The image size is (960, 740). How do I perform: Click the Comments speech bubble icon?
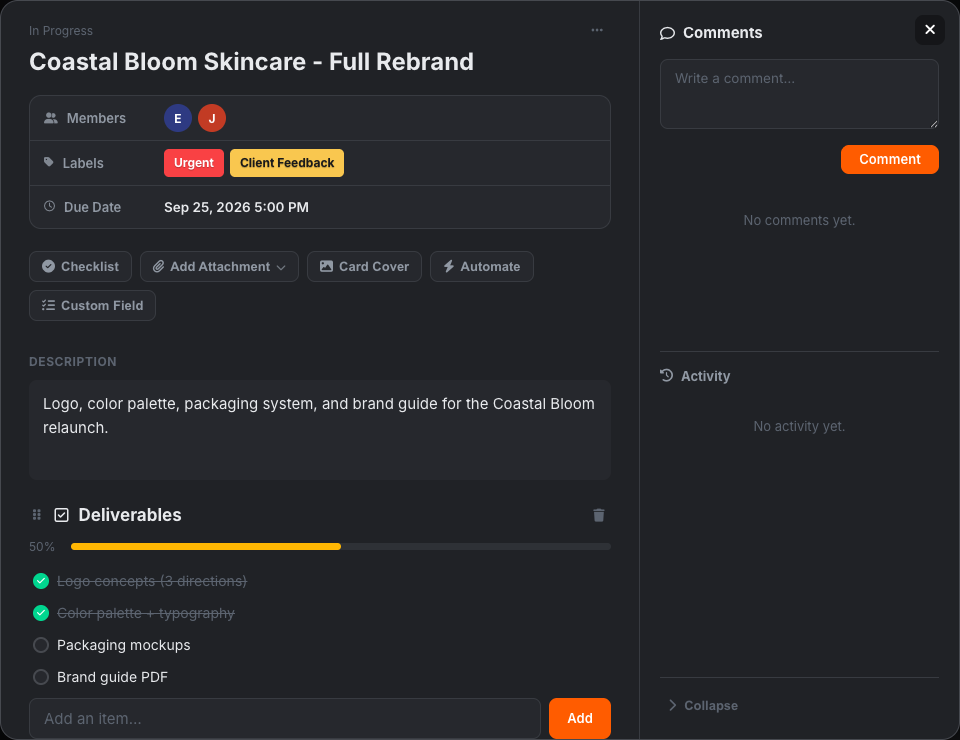[x=667, y=33]
